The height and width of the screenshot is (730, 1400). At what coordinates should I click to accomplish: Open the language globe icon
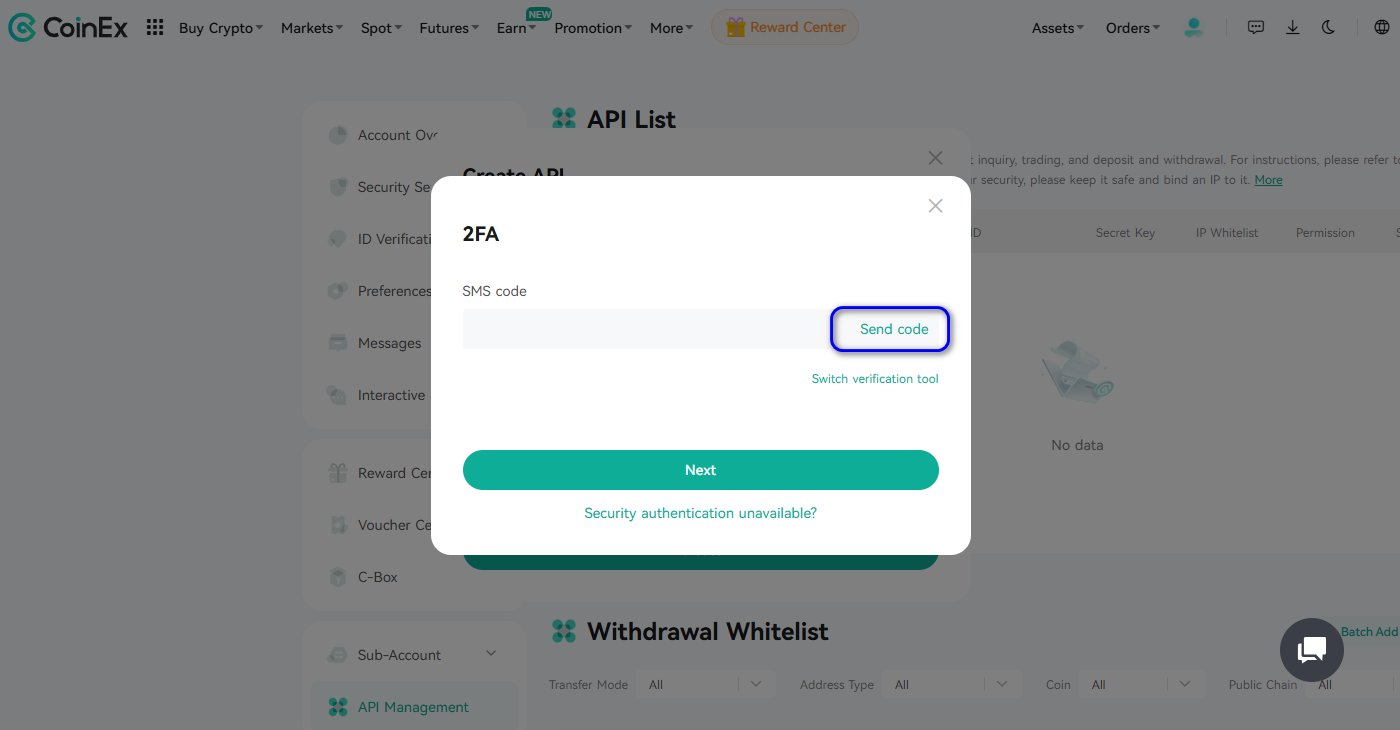[x=1382, y=28]
